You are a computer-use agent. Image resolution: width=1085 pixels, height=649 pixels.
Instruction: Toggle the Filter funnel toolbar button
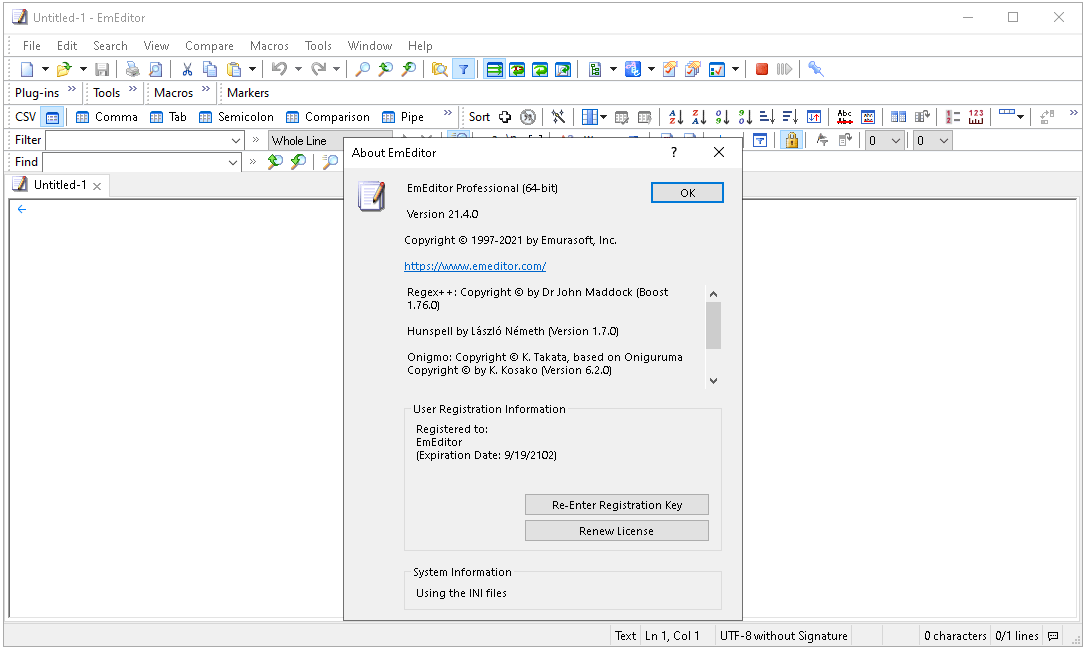click(463, 69)
